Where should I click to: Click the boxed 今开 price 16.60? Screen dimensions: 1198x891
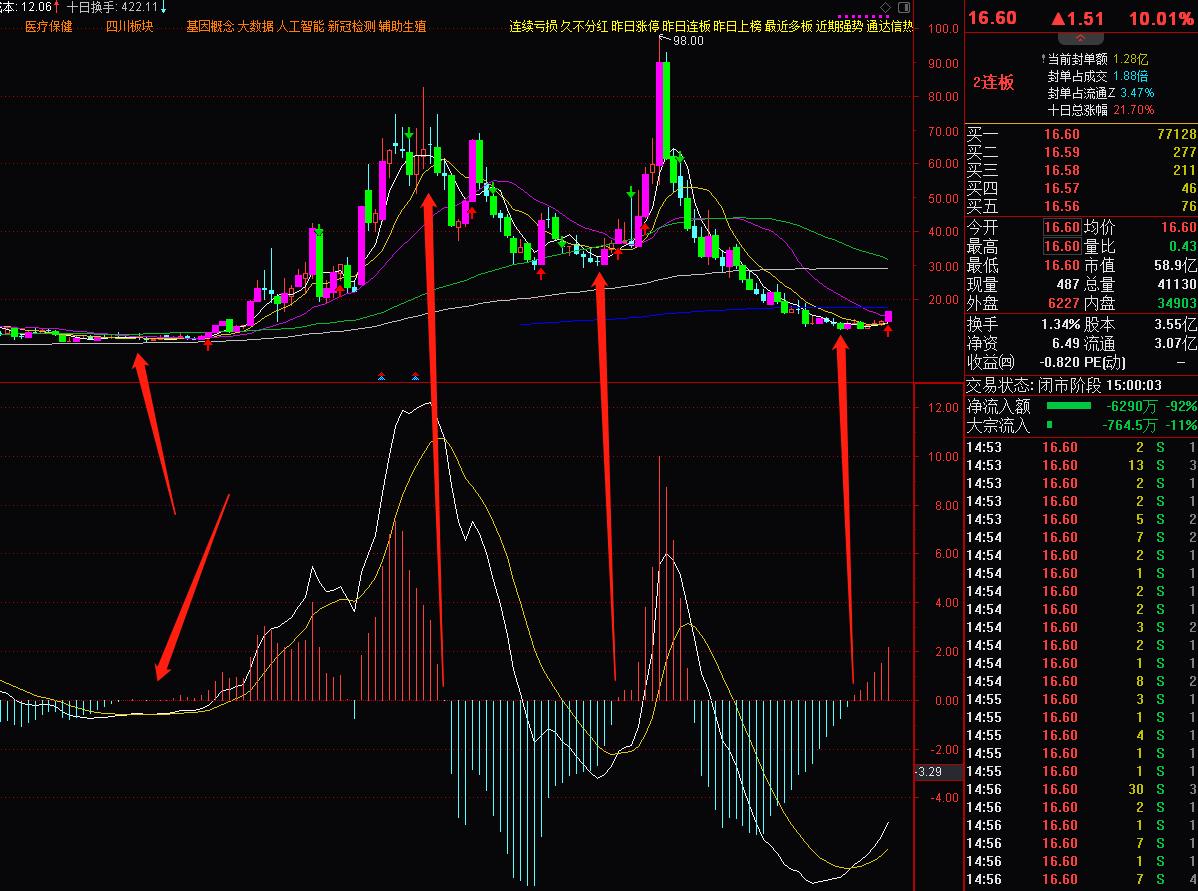click(x=1062, y=227)
